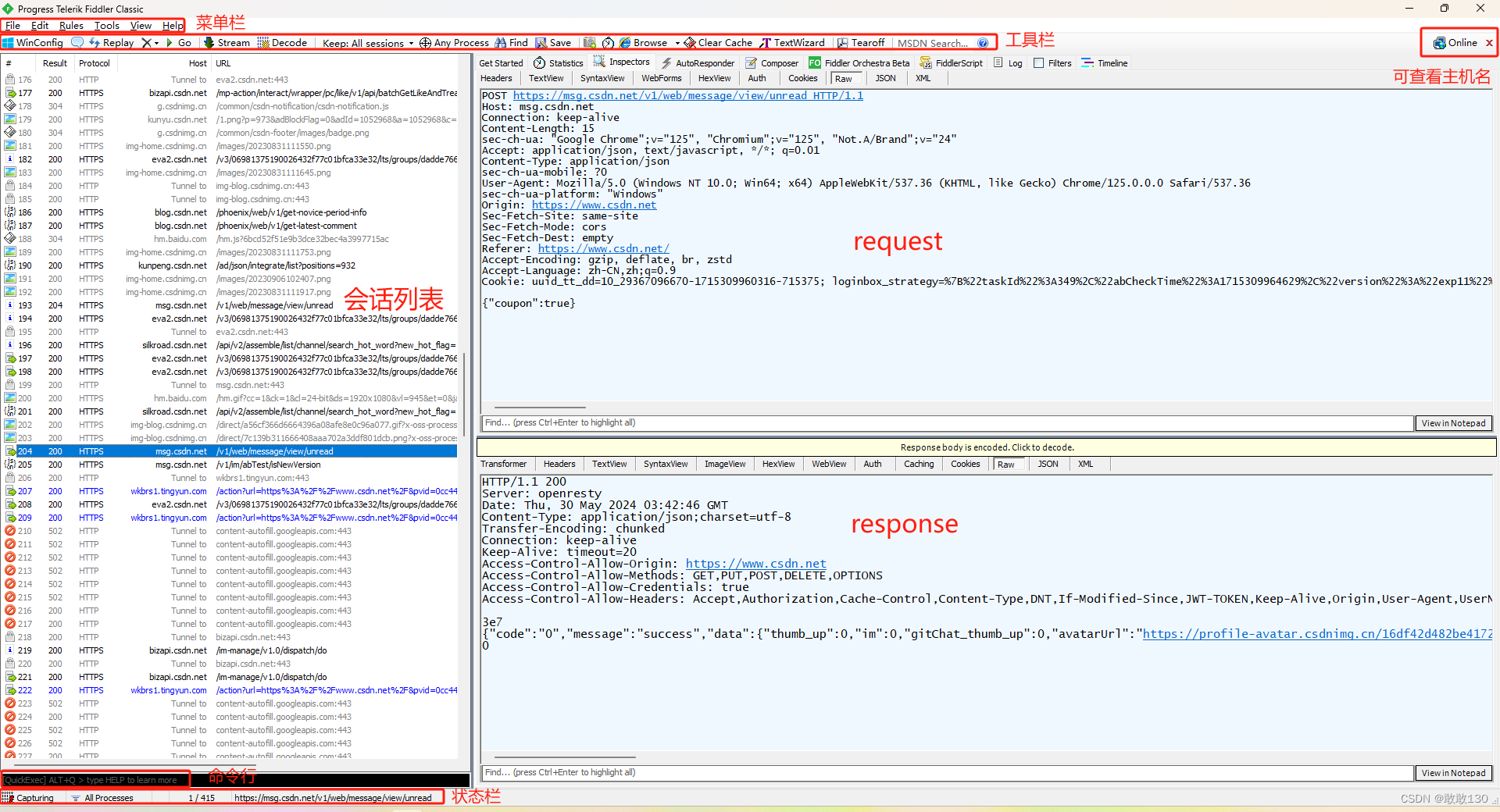
Task: Open the Remove sessions X dropdown
Action: point(150,43)
